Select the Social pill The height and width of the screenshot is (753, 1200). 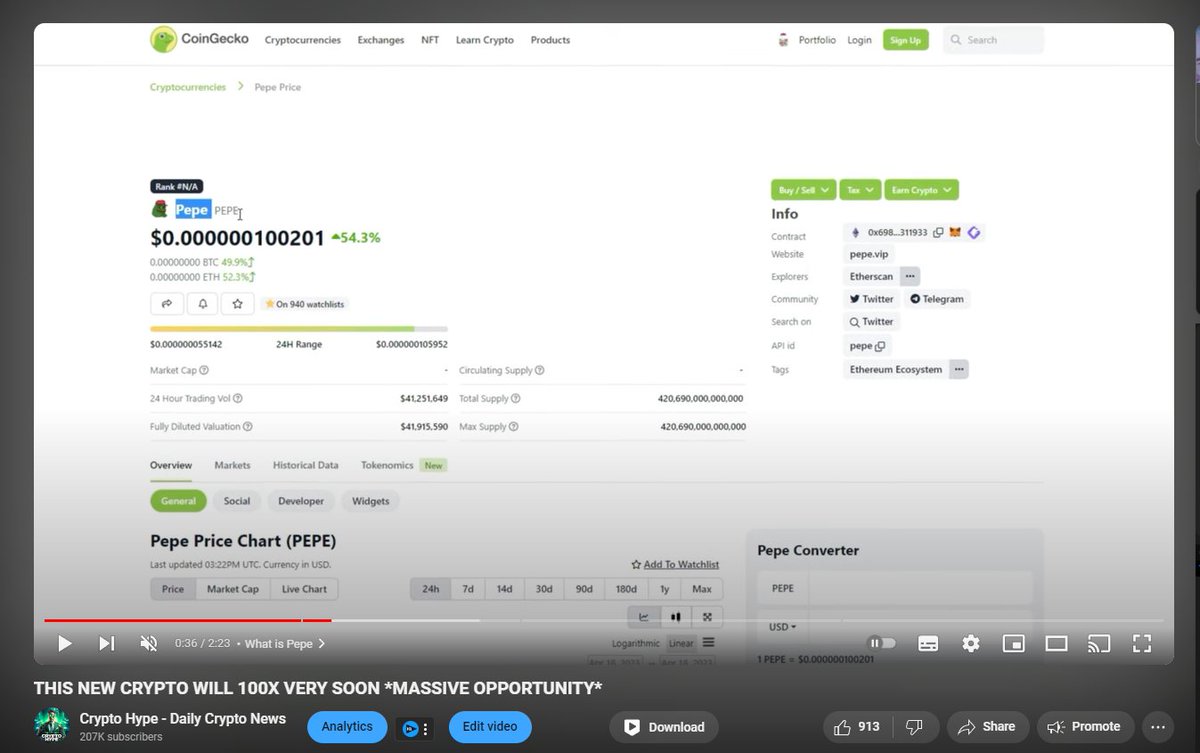pos(237,501)
